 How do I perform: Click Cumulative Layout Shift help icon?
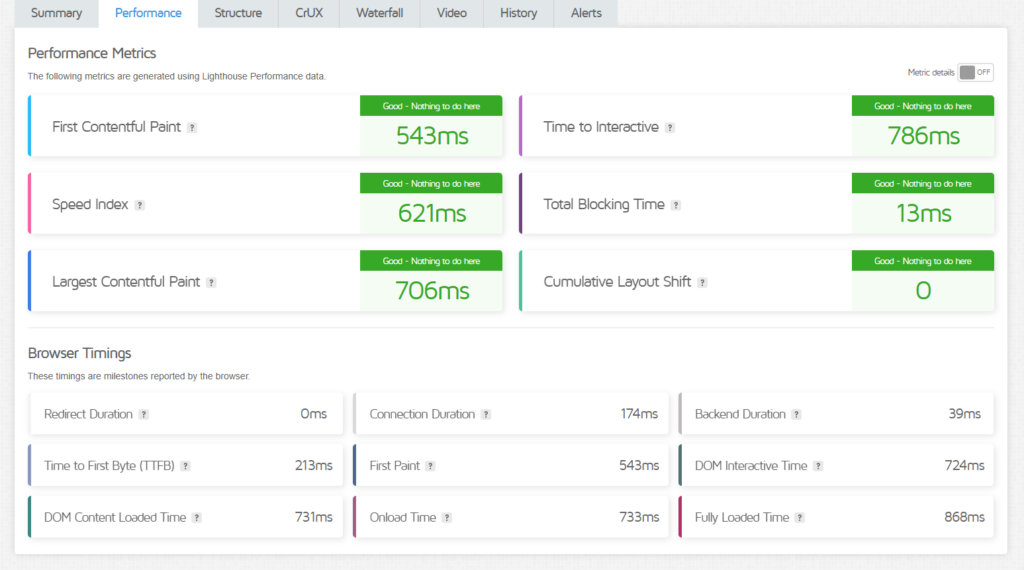[x=702, y=283]
